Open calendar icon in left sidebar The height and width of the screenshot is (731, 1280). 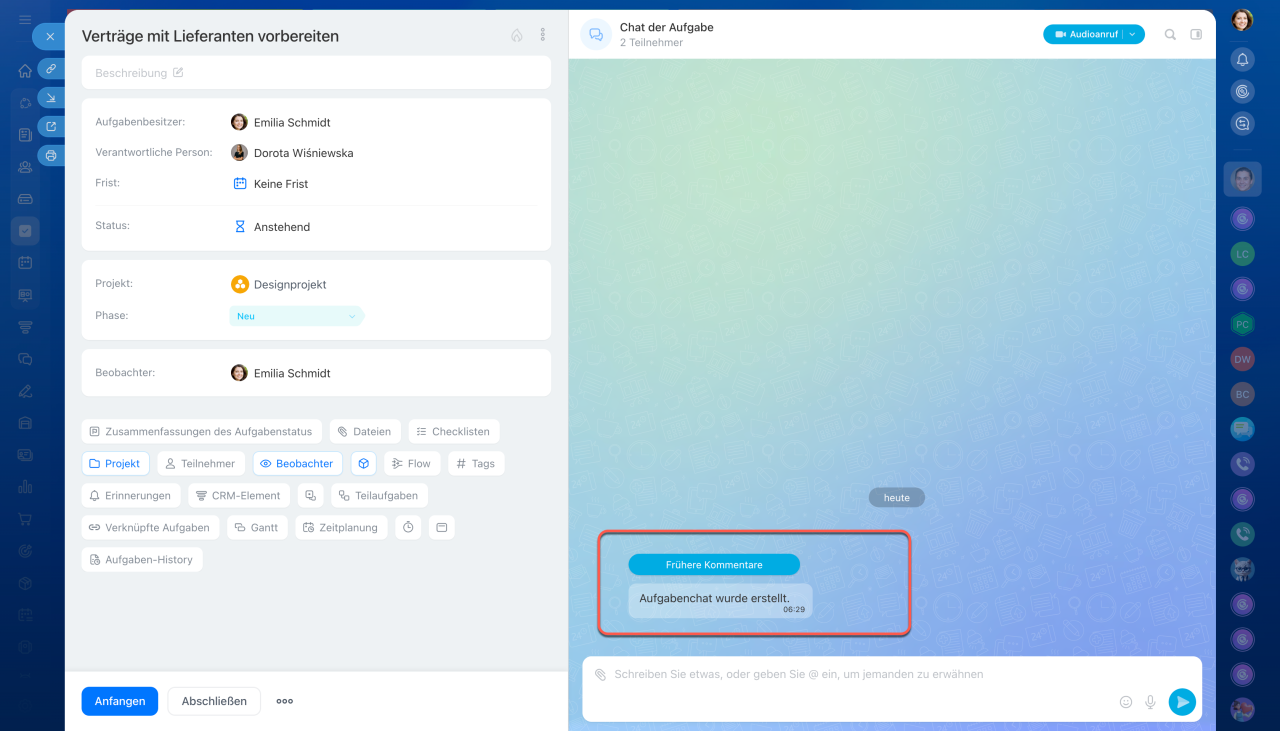pyautogui.click(x=25, y=263)
